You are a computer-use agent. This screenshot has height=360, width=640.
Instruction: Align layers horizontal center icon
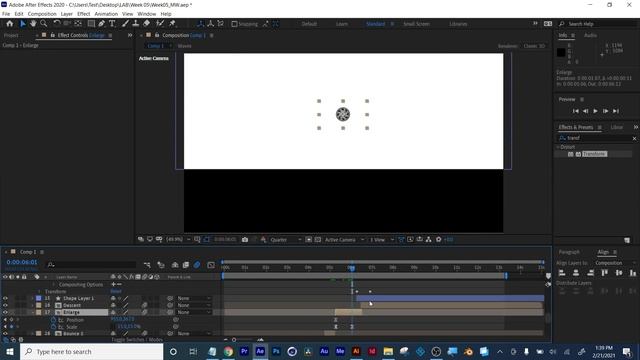[576, 273]
